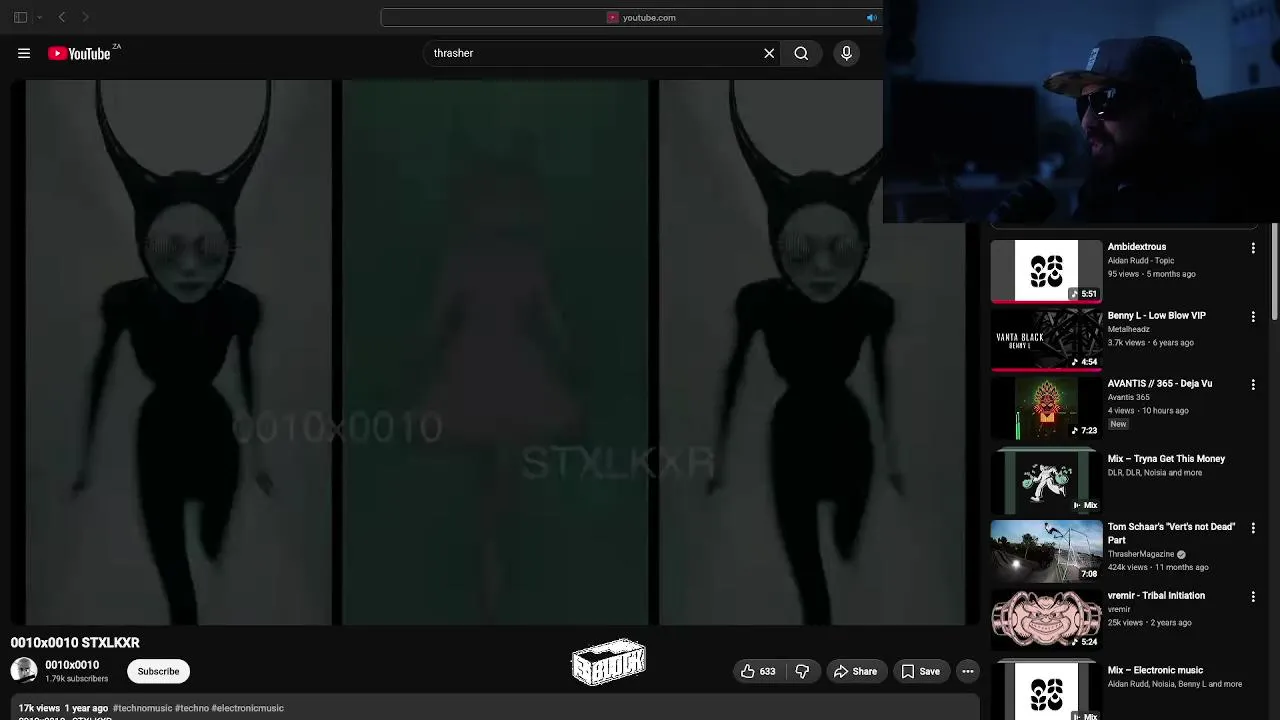Click the title Ambidextrous
The height and width of the screenshot is (720, 1280).
(1137, 247)
